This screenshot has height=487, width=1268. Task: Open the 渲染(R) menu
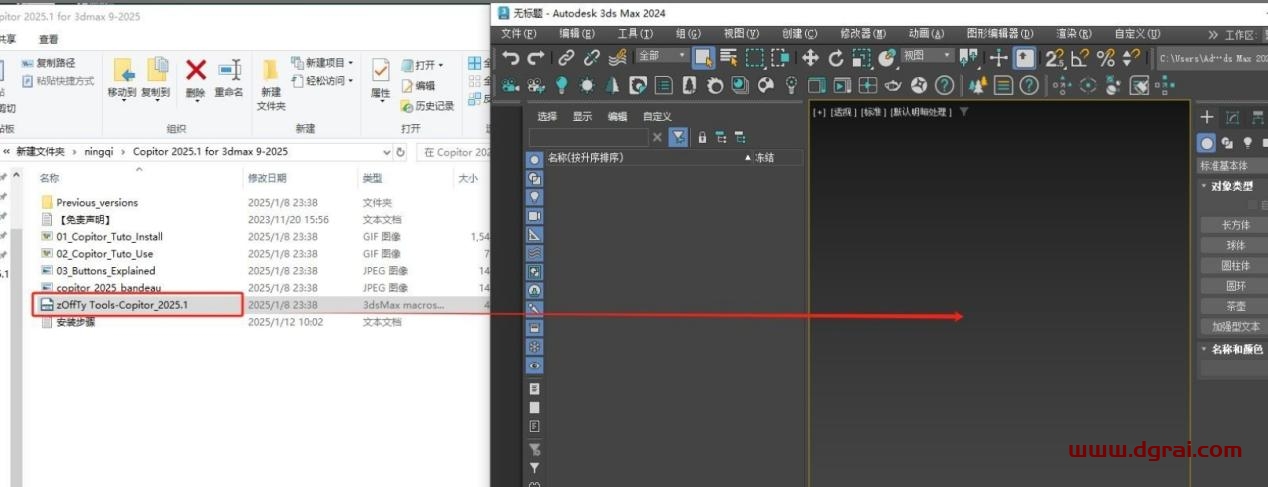(1073, 34)
